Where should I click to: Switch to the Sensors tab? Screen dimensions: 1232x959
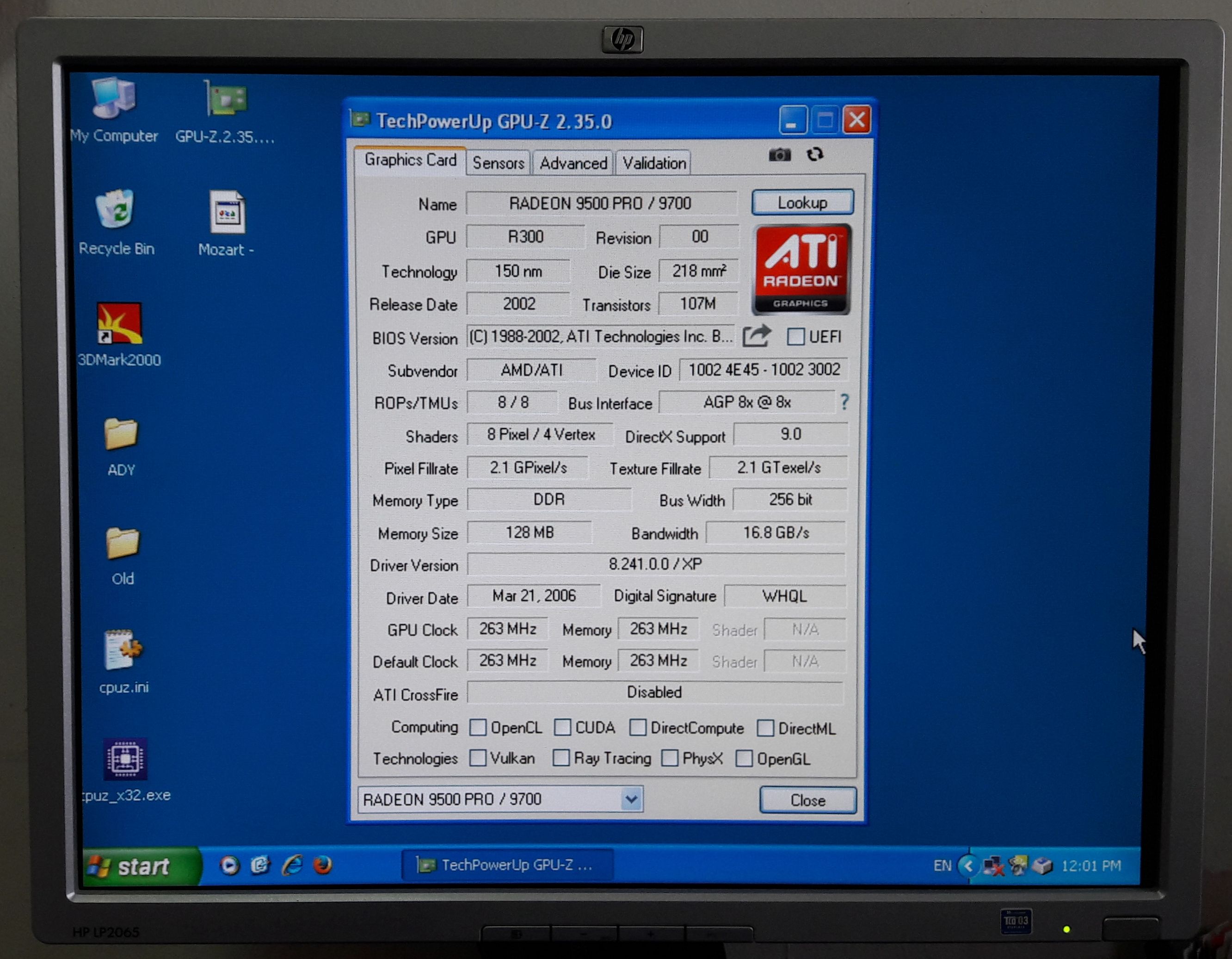(x=498, y=163)
